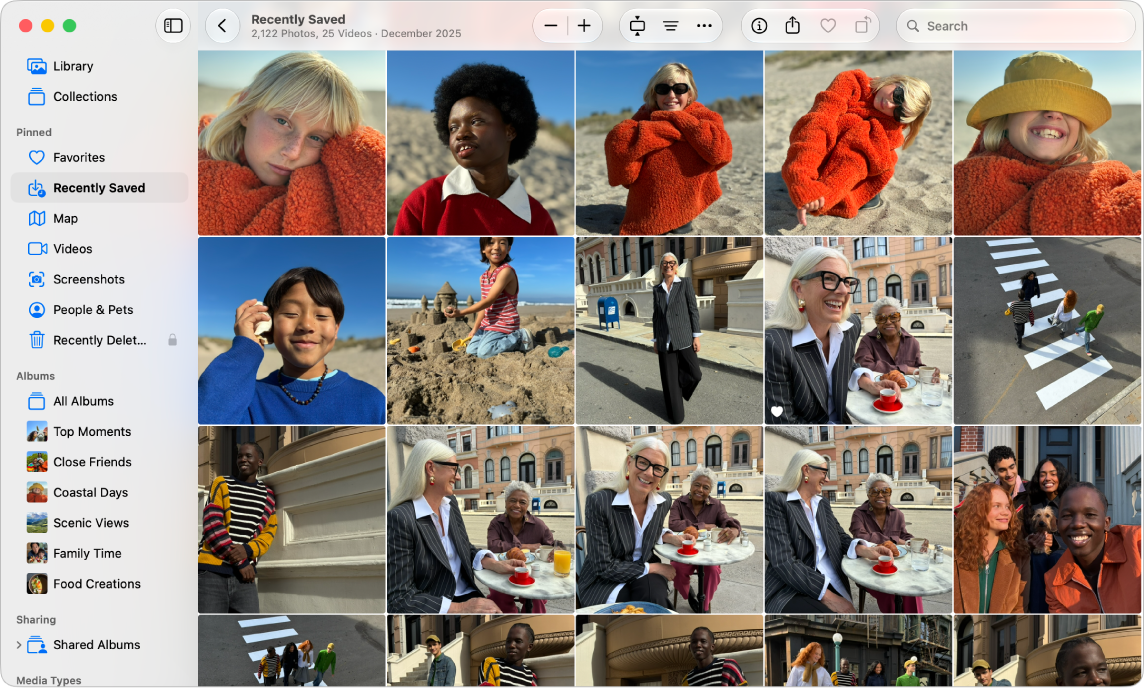The width and height of the screenshot is (1144, 690).
Task: Open People & Pets
Action: click(99, 310)
